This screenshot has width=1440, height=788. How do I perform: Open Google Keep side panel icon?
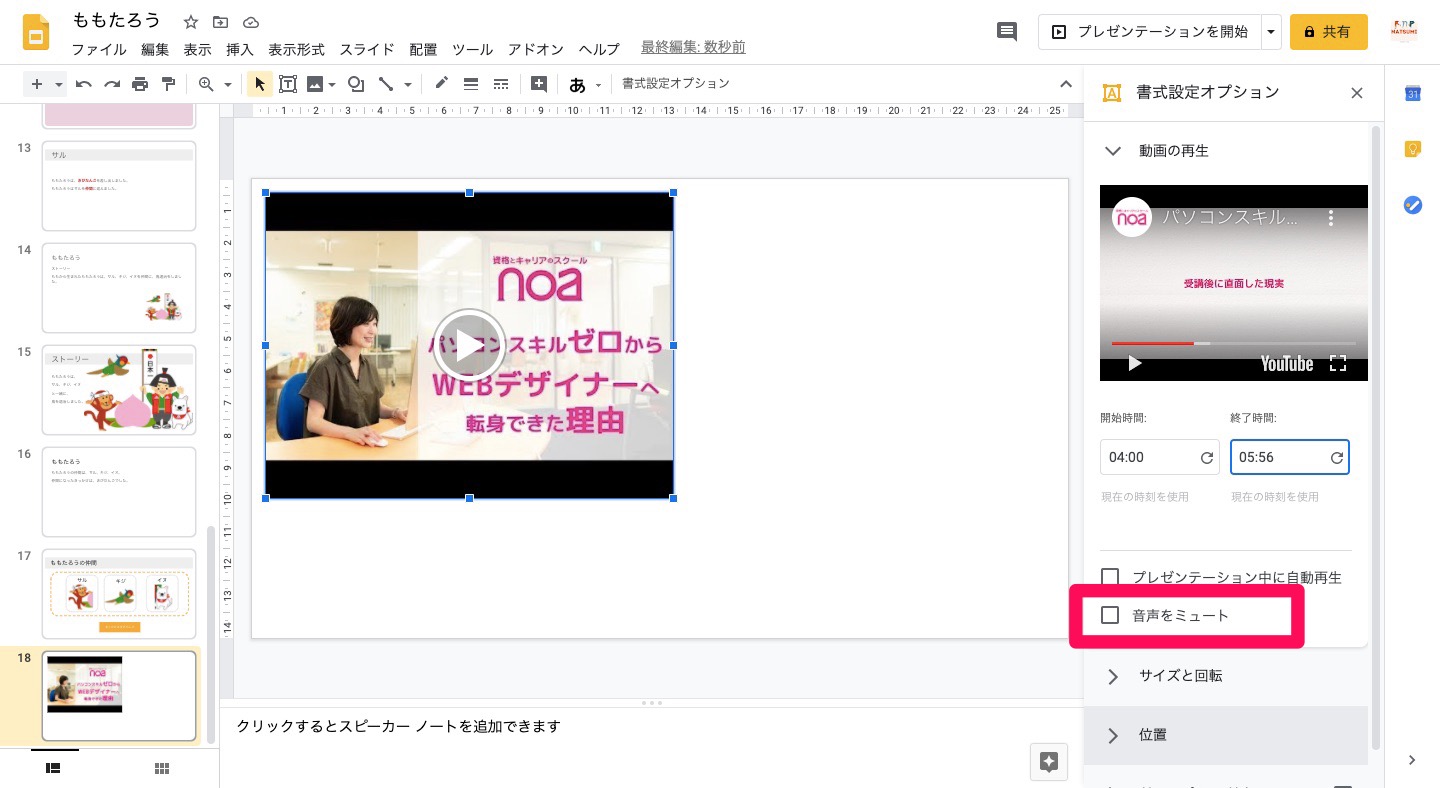pyautogui.click(x=1413, y=149)
